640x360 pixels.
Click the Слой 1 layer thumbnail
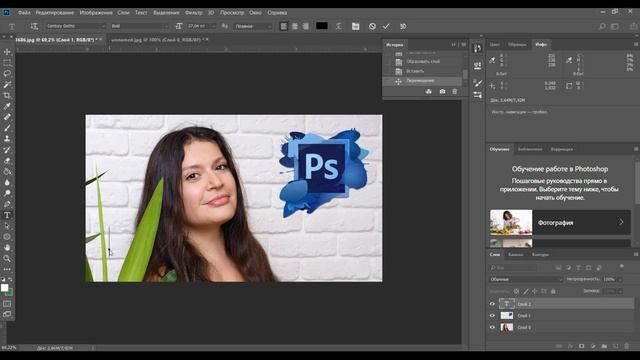pyautogui.click(x=507, y=316)
